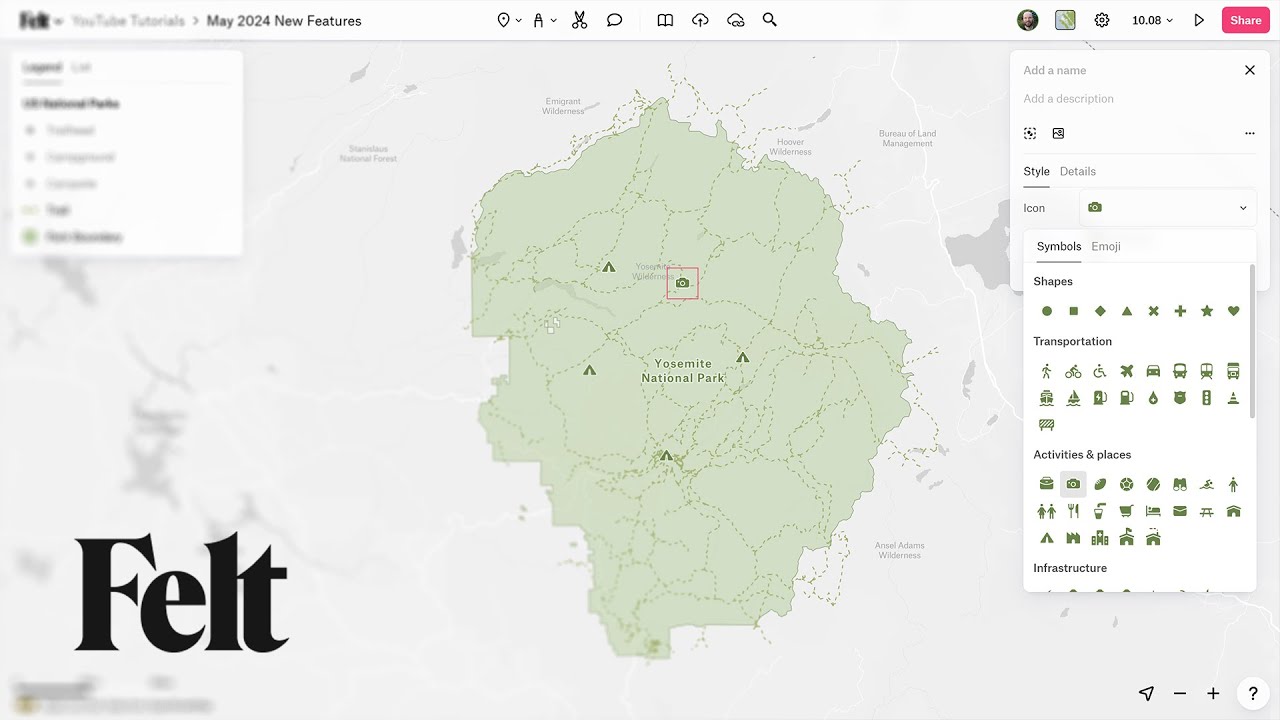Select the swimmer symbol
The height and width of the screenshot is (720, 1280).
tap(1207, 484)
